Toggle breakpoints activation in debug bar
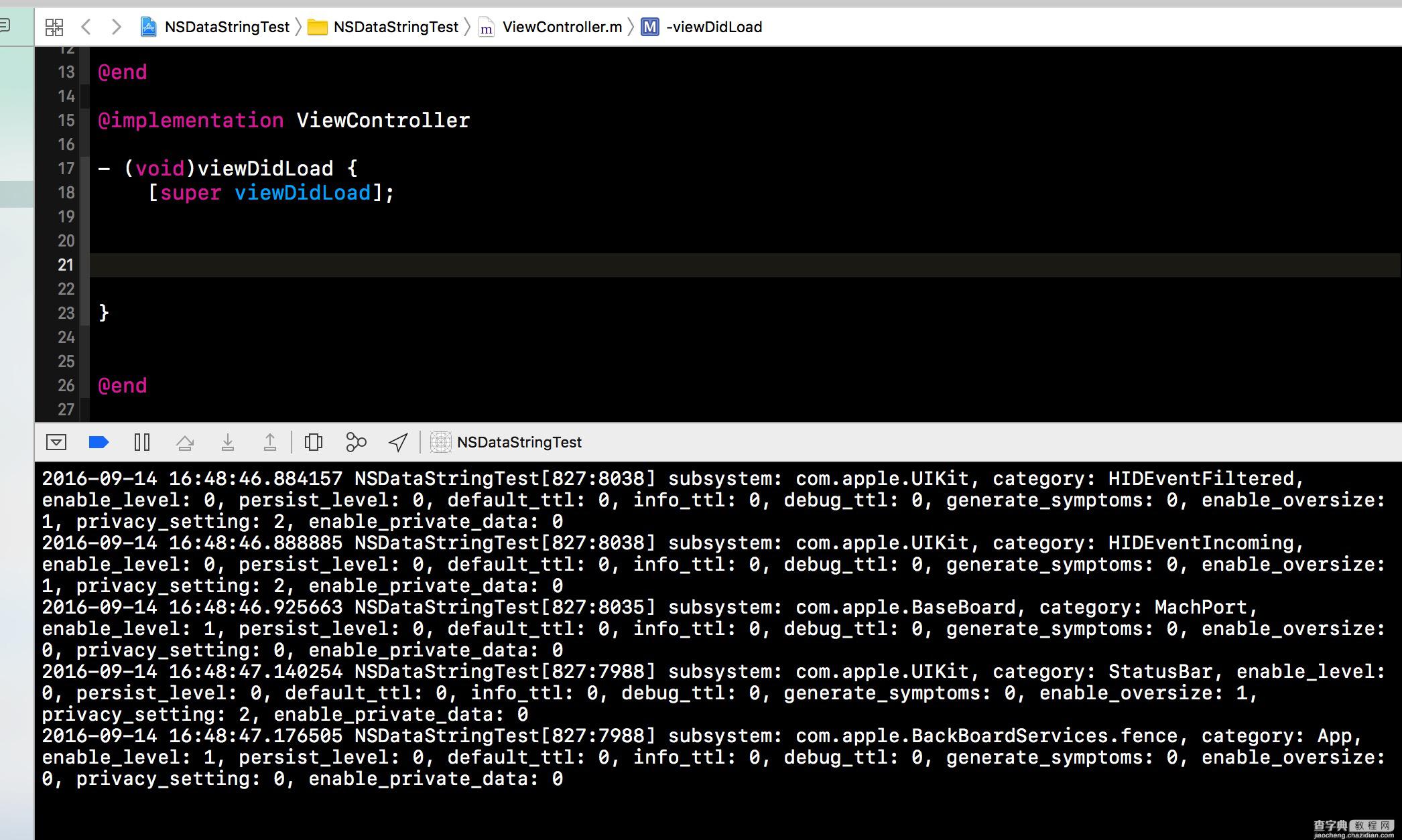 click(x=99, y=442)
